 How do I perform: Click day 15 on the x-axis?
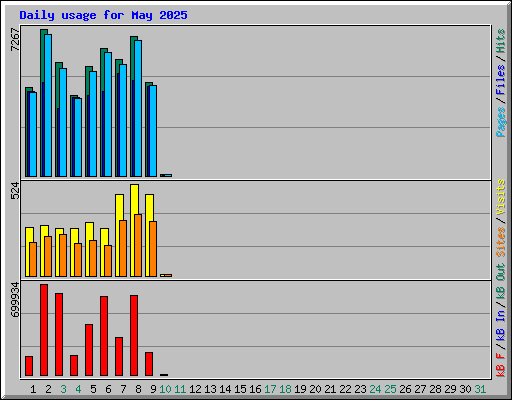(x=240, y=389)
